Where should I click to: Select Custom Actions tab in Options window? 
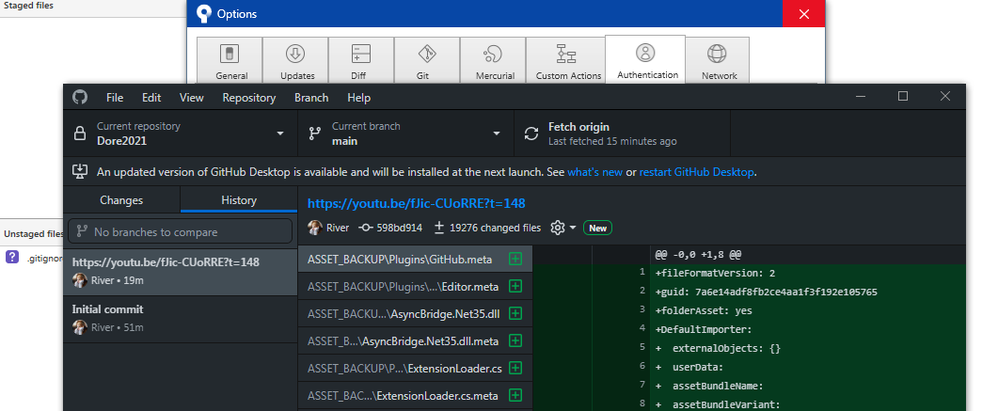coord(565,60)
